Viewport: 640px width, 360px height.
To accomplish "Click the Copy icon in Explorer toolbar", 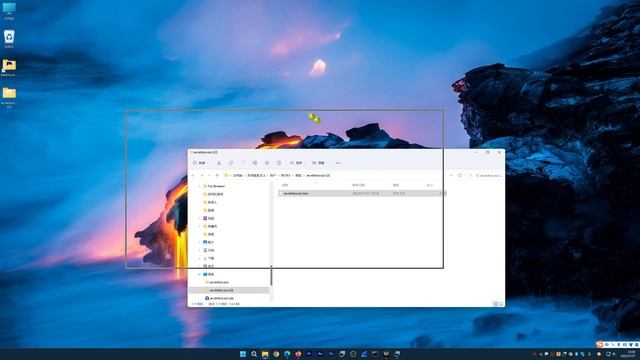I will click(231, 163).
